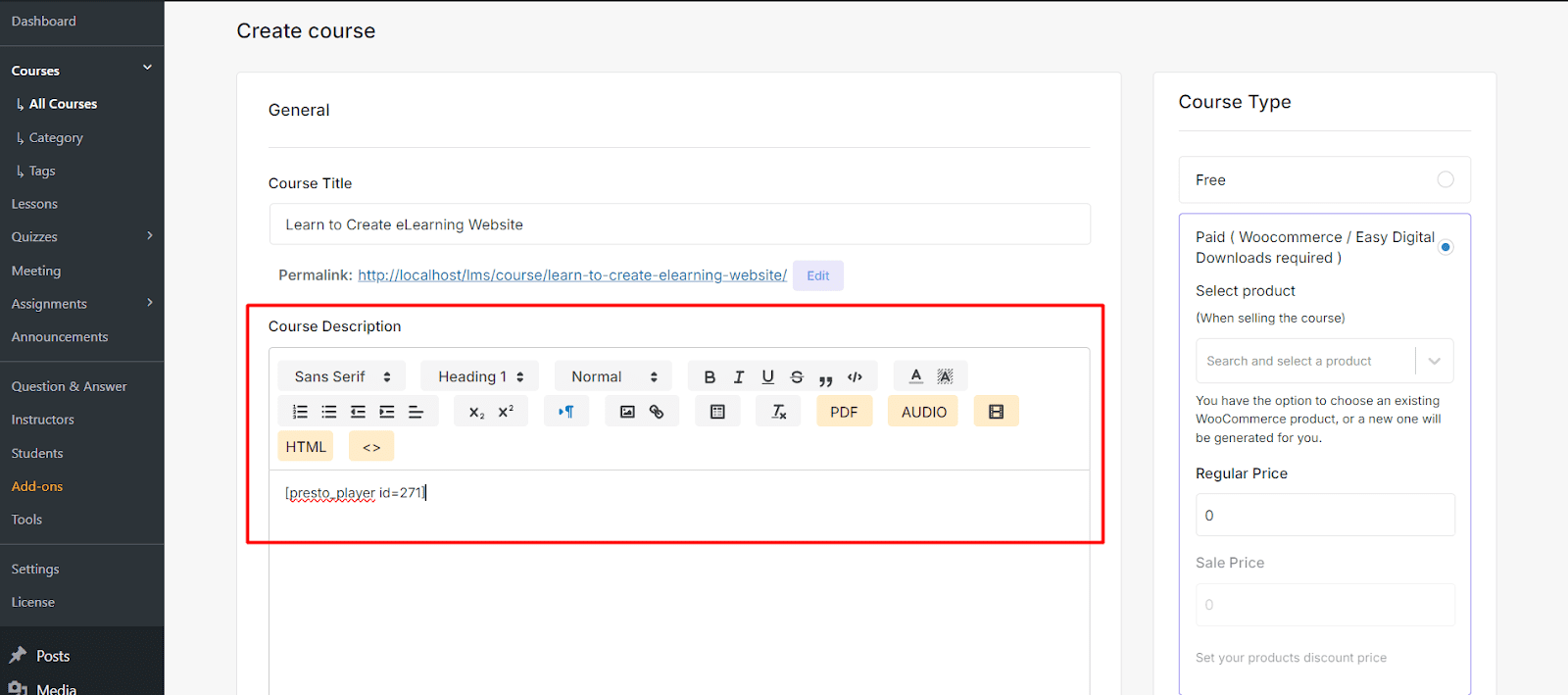Click the Edit permalink button

pyautogui.click(x=817, y=275)
